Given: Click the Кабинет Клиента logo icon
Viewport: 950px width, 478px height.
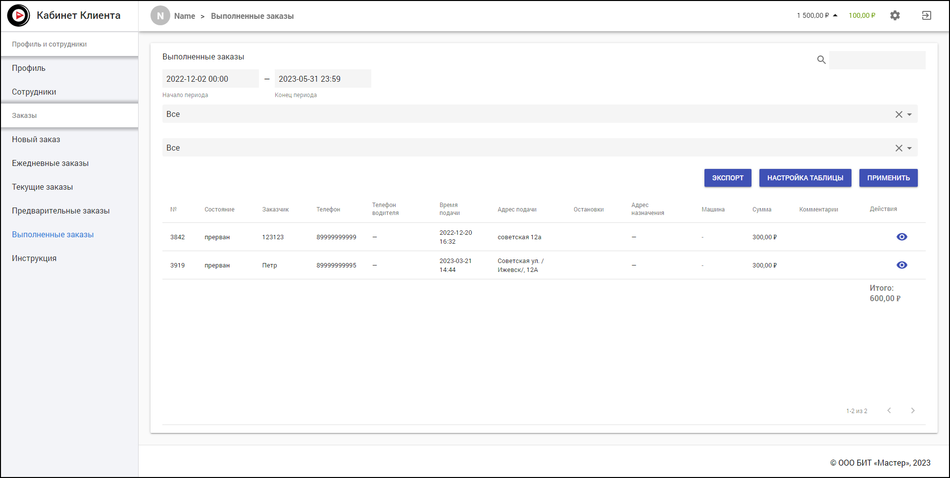Looking at the screenshot, I should 18,16.
